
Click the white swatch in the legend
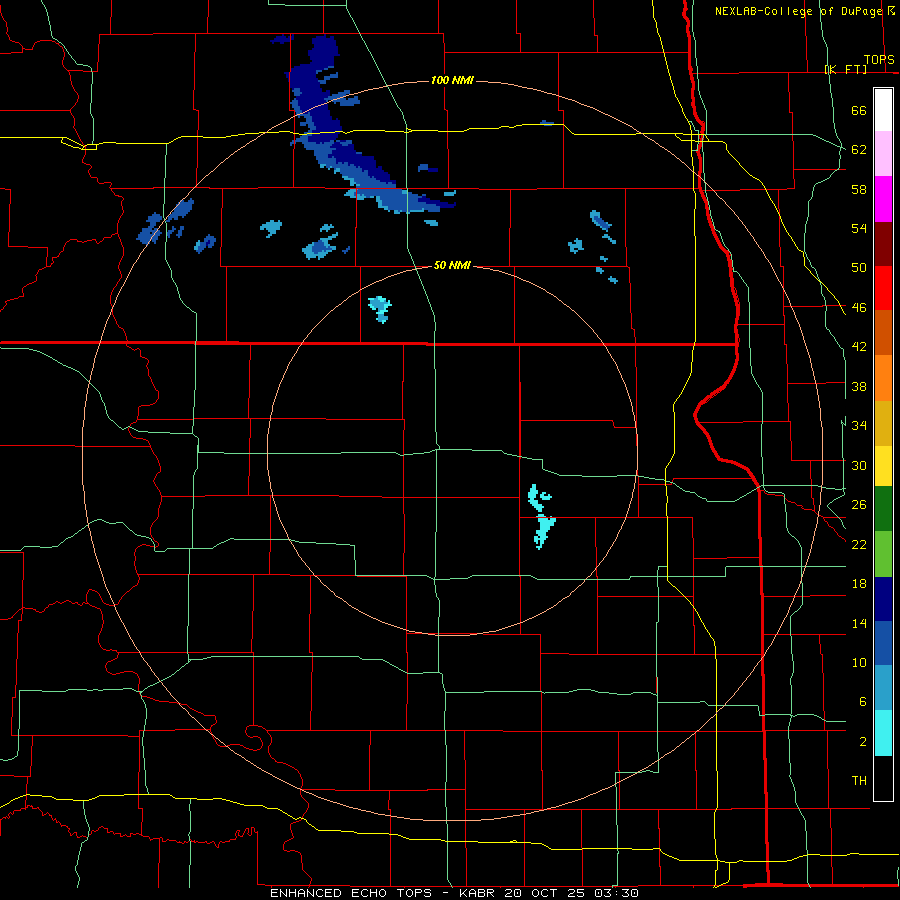coord(883,110)
